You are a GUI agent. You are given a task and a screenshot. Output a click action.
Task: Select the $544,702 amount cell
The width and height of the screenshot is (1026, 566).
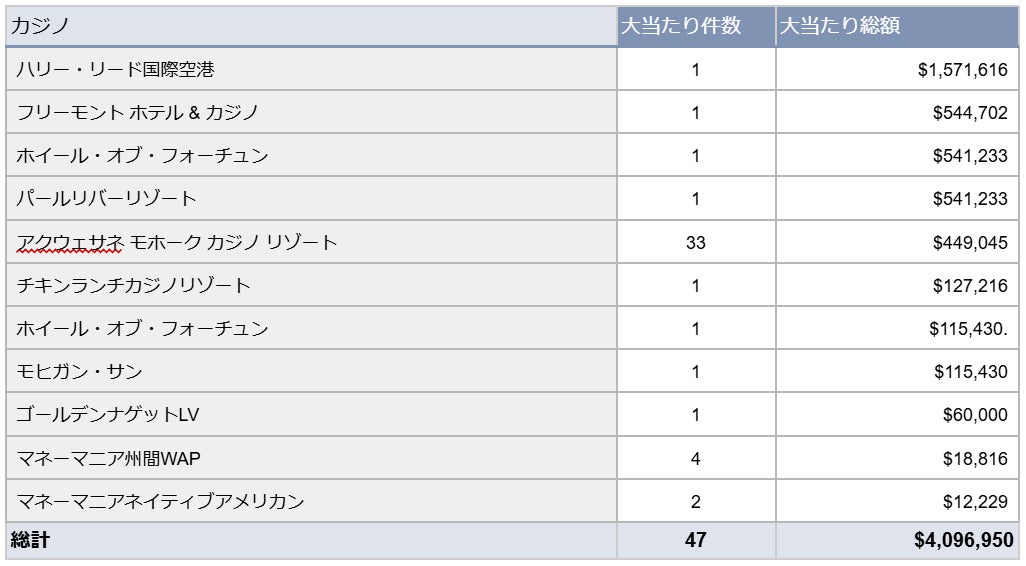969,113
